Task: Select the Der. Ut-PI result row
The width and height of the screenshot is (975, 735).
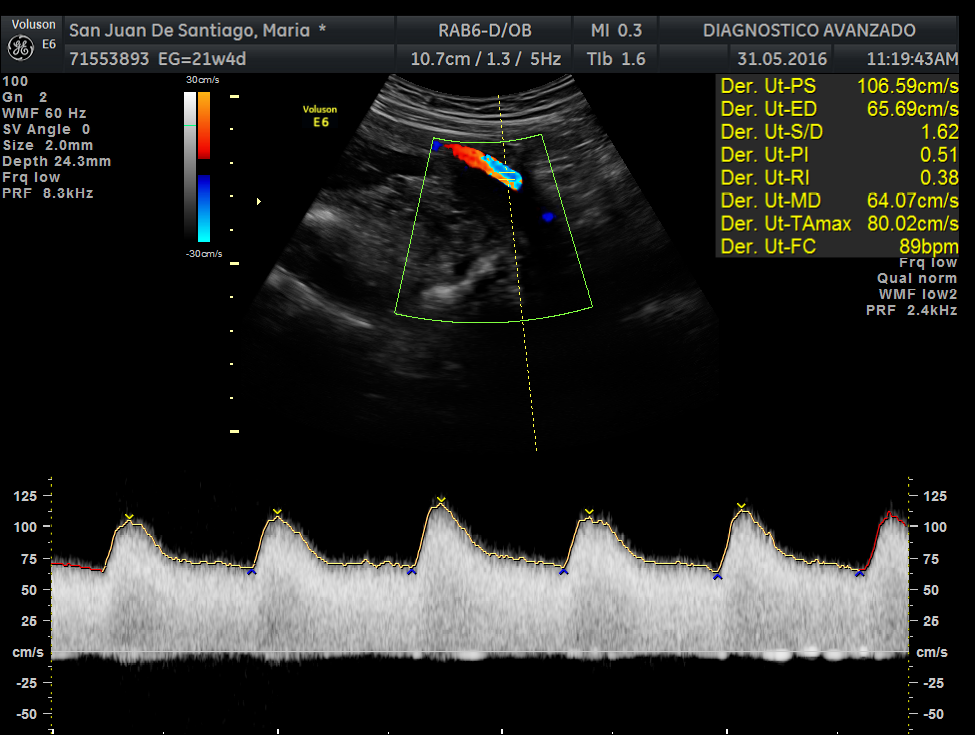Action: click(x=838, y=155)
